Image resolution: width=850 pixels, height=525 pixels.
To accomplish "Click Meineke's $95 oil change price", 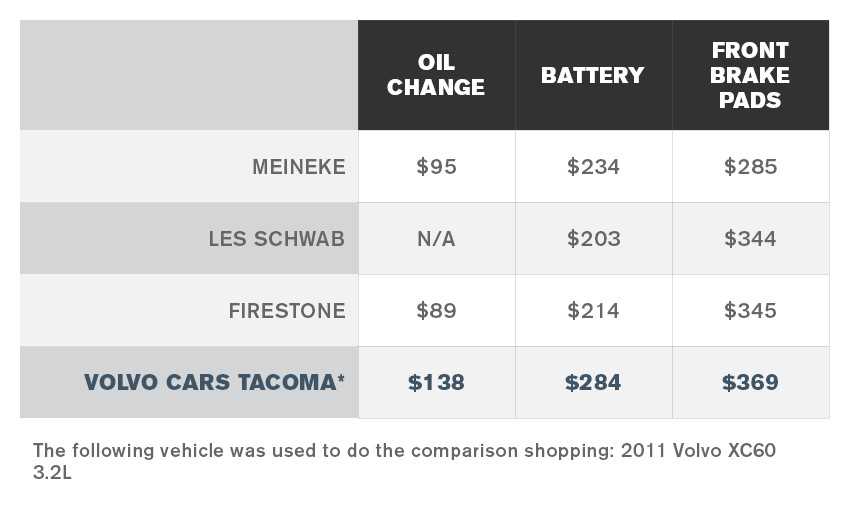I will point(436,167).
